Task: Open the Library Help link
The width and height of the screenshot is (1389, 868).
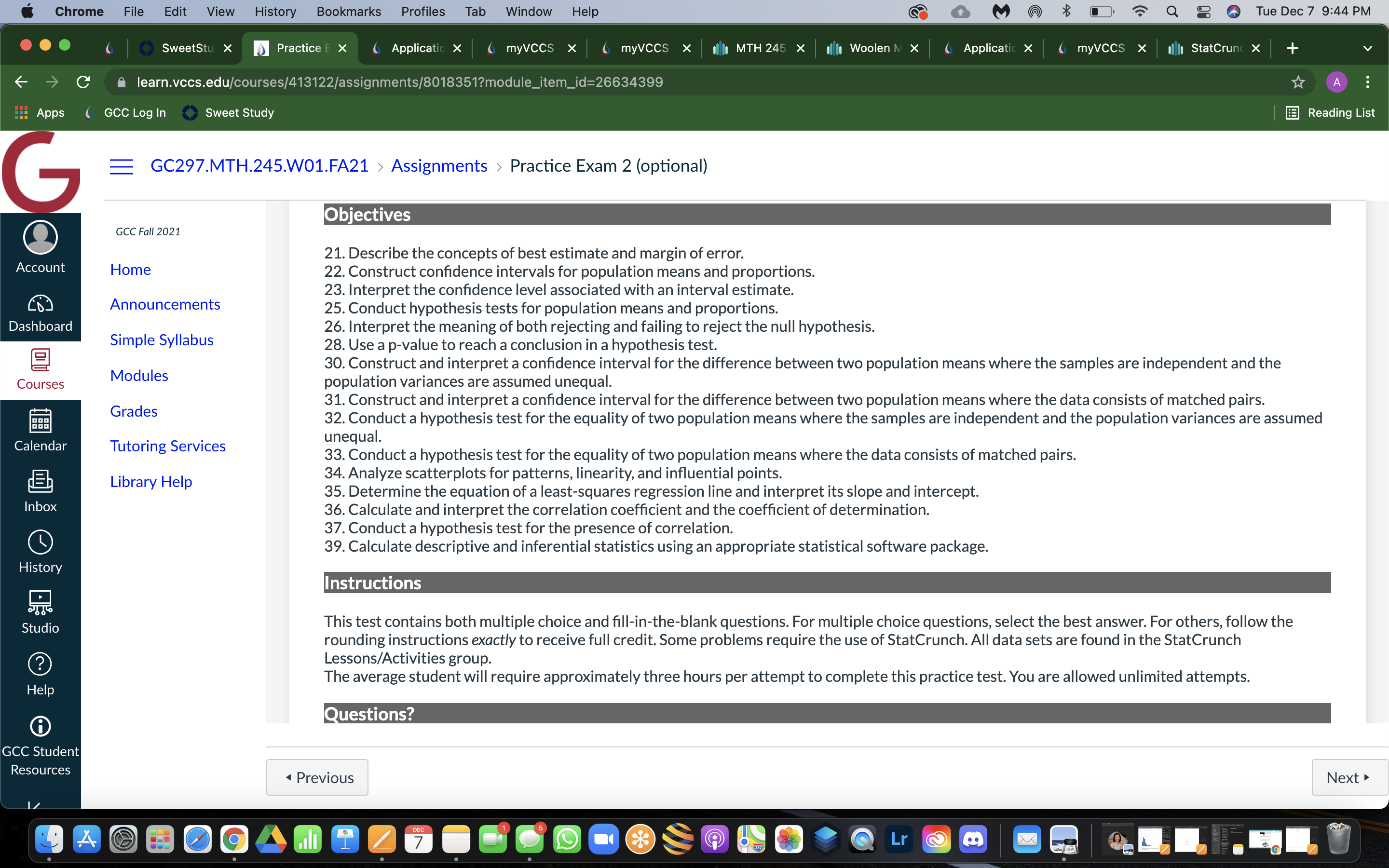Action: tap(151, 482)
